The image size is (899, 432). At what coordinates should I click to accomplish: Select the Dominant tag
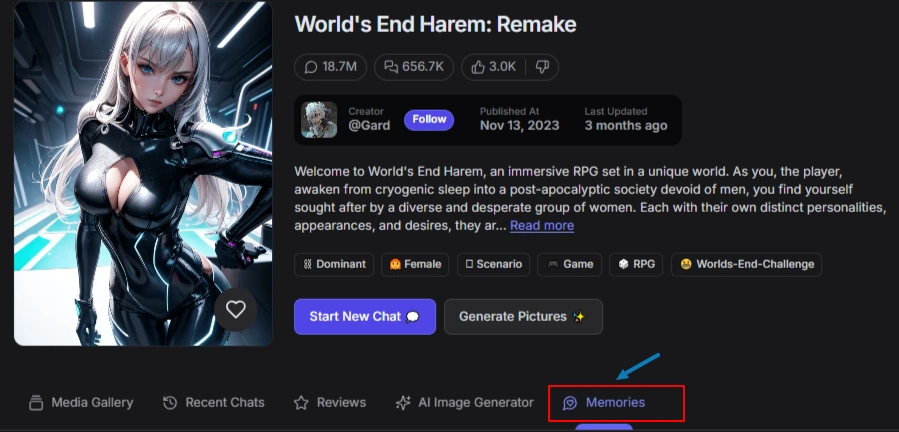coord(335,265)
